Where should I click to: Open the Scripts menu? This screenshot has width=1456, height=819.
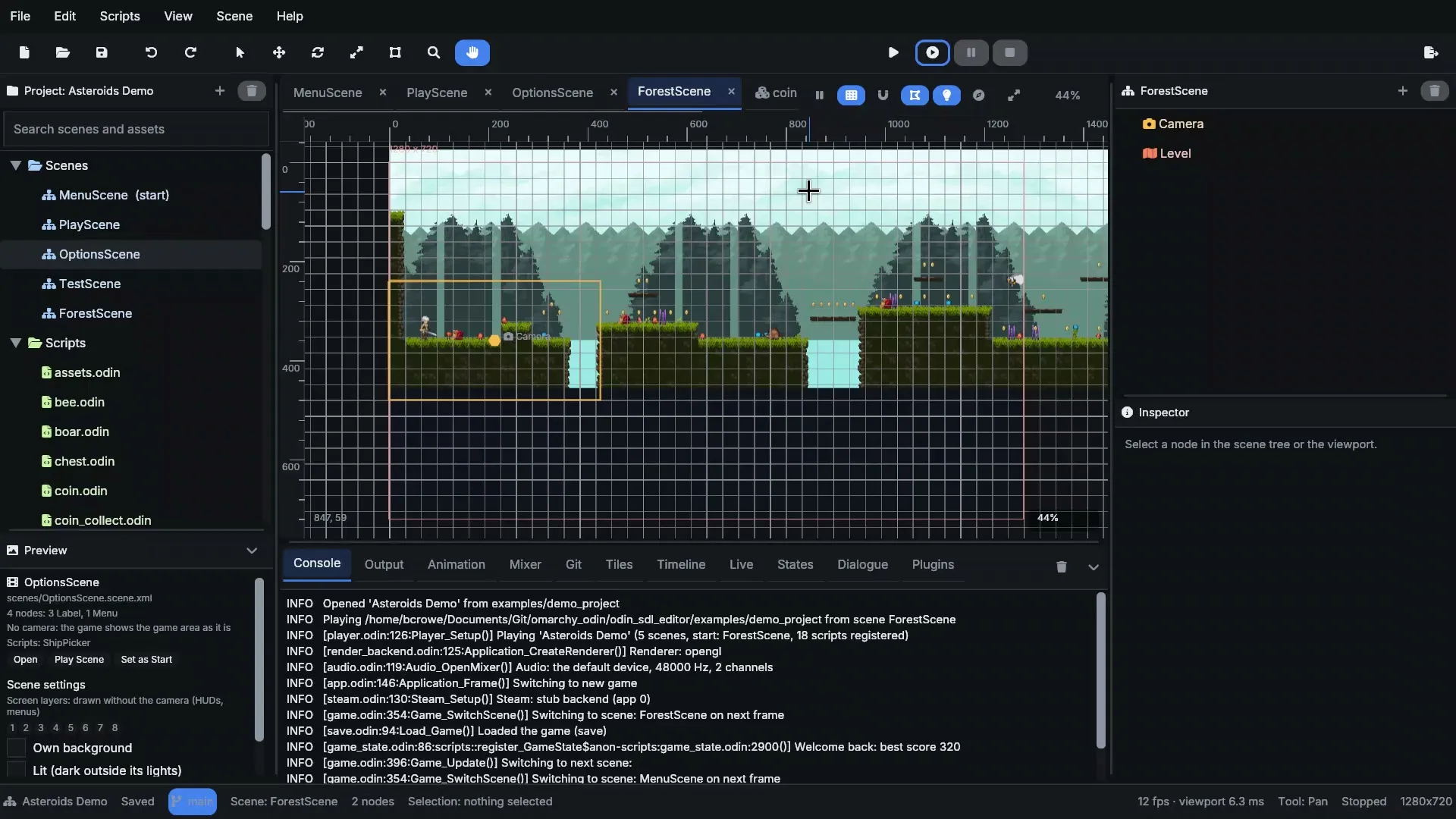pos(120,16)
